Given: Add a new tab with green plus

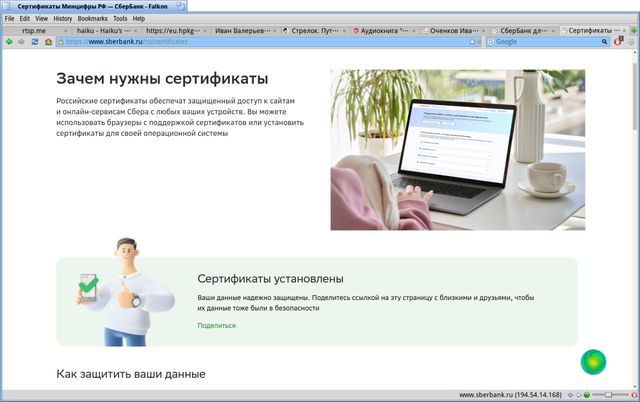Looking at the screenshot, I should [634, 31].
